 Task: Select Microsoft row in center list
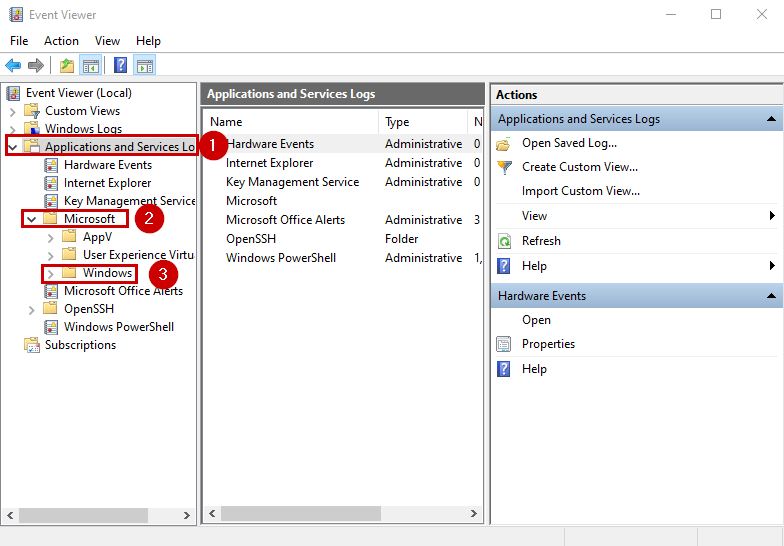tap(343, 201)
